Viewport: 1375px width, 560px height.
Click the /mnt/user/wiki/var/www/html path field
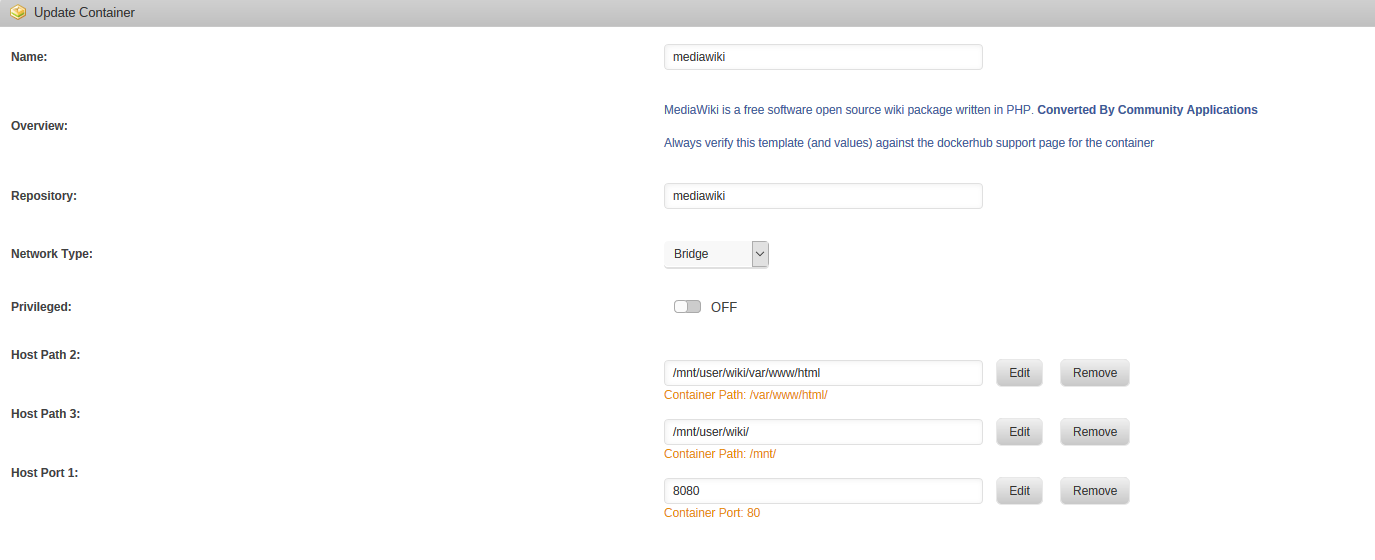tap(823, 373)
